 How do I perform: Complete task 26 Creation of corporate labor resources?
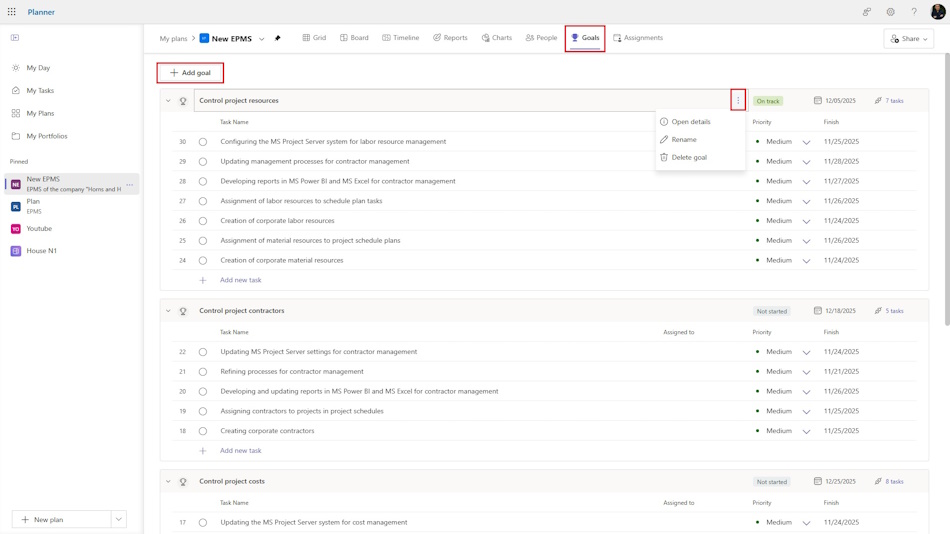click(x=203, y=221)
